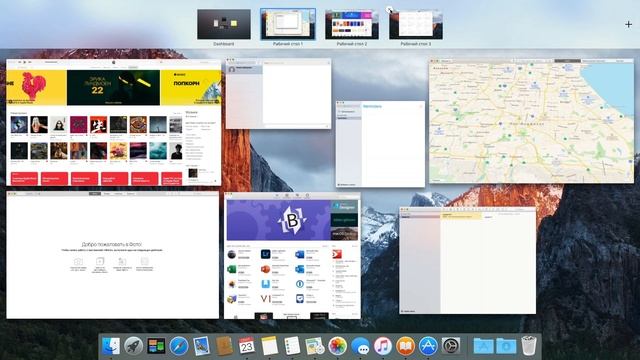Open Mission Control icon in Dock
This screenshot has width=640, height=360.
[156, 346]
